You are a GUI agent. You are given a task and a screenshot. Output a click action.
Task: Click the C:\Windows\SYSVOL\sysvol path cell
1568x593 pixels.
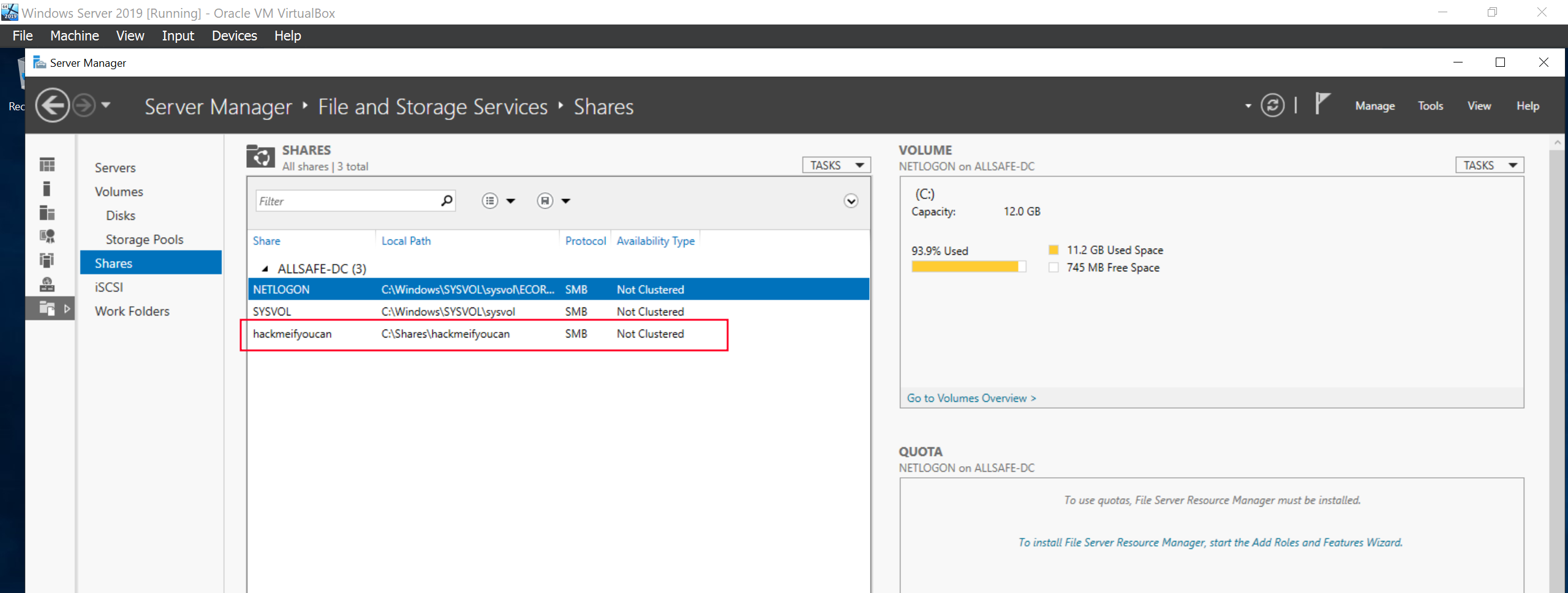(448, 311)
